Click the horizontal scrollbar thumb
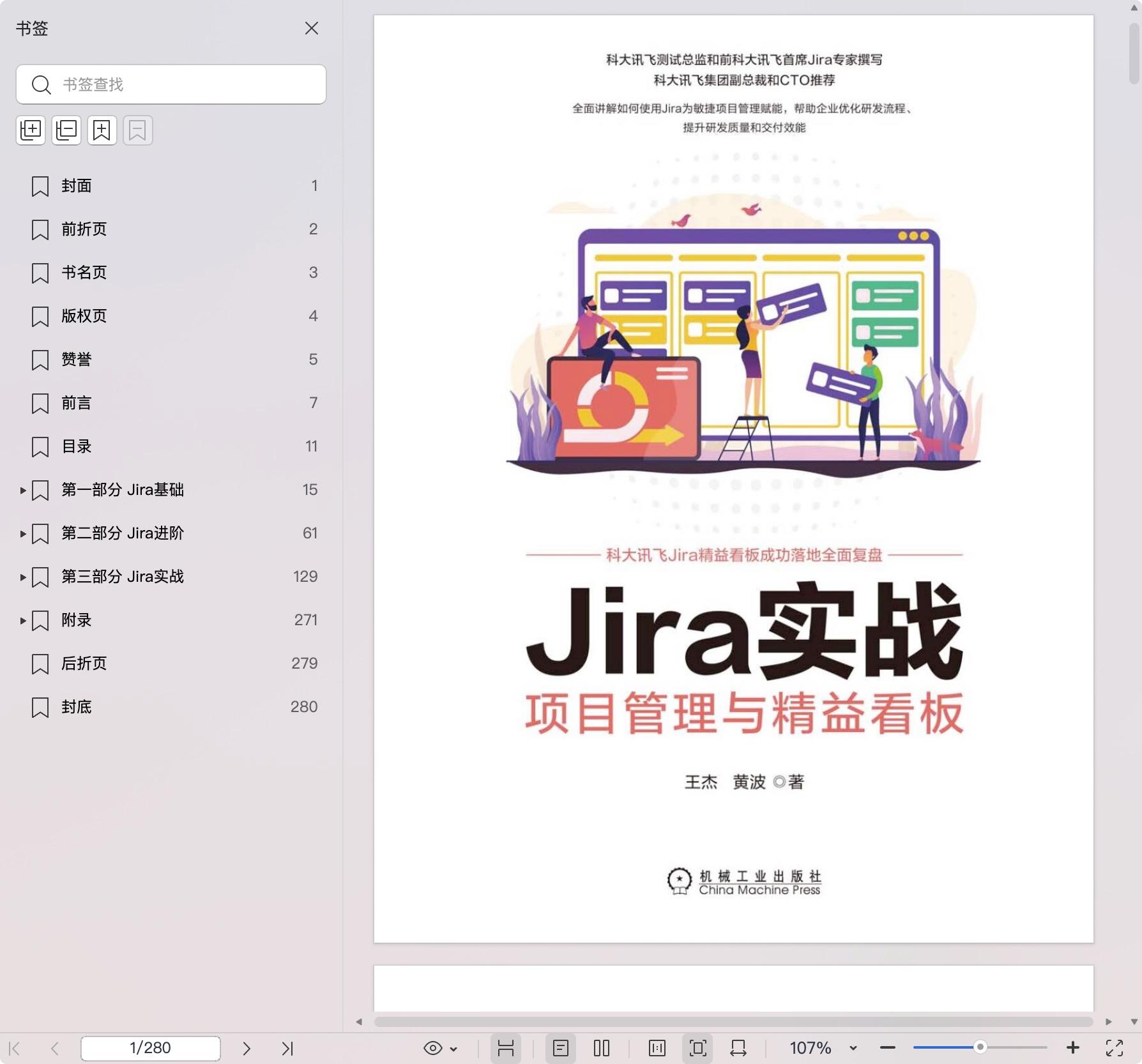The height and width of the screenshot is (1064, 1142). pos(733,1022)
